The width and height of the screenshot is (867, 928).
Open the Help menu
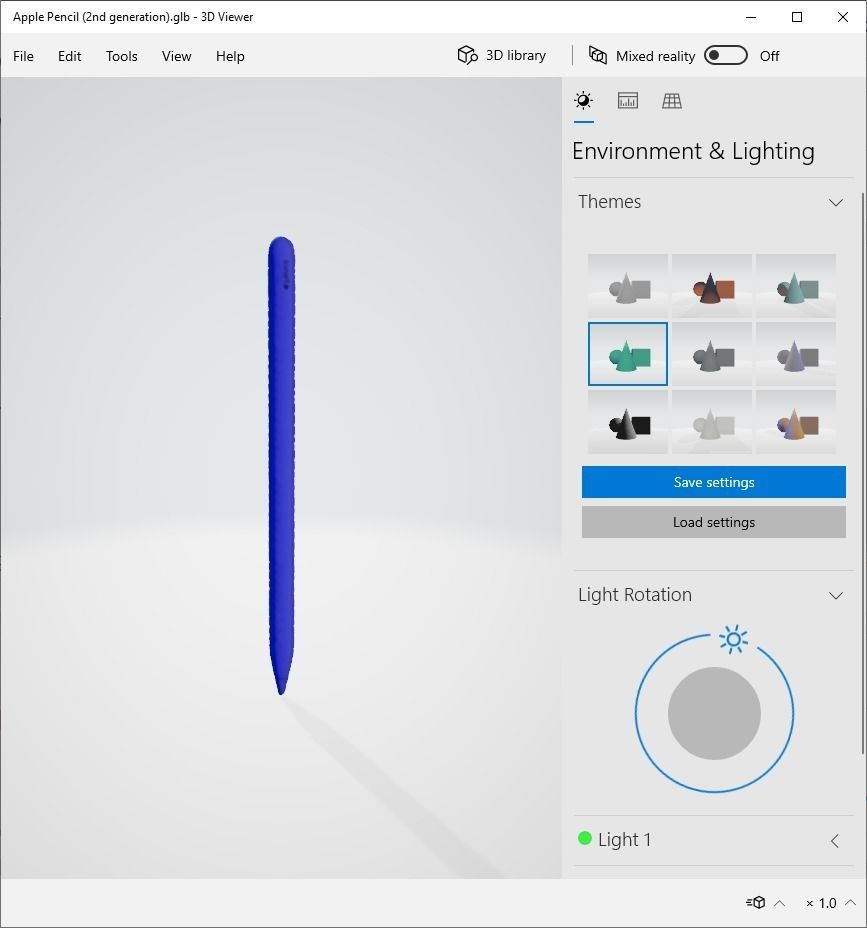click(230, 56)
